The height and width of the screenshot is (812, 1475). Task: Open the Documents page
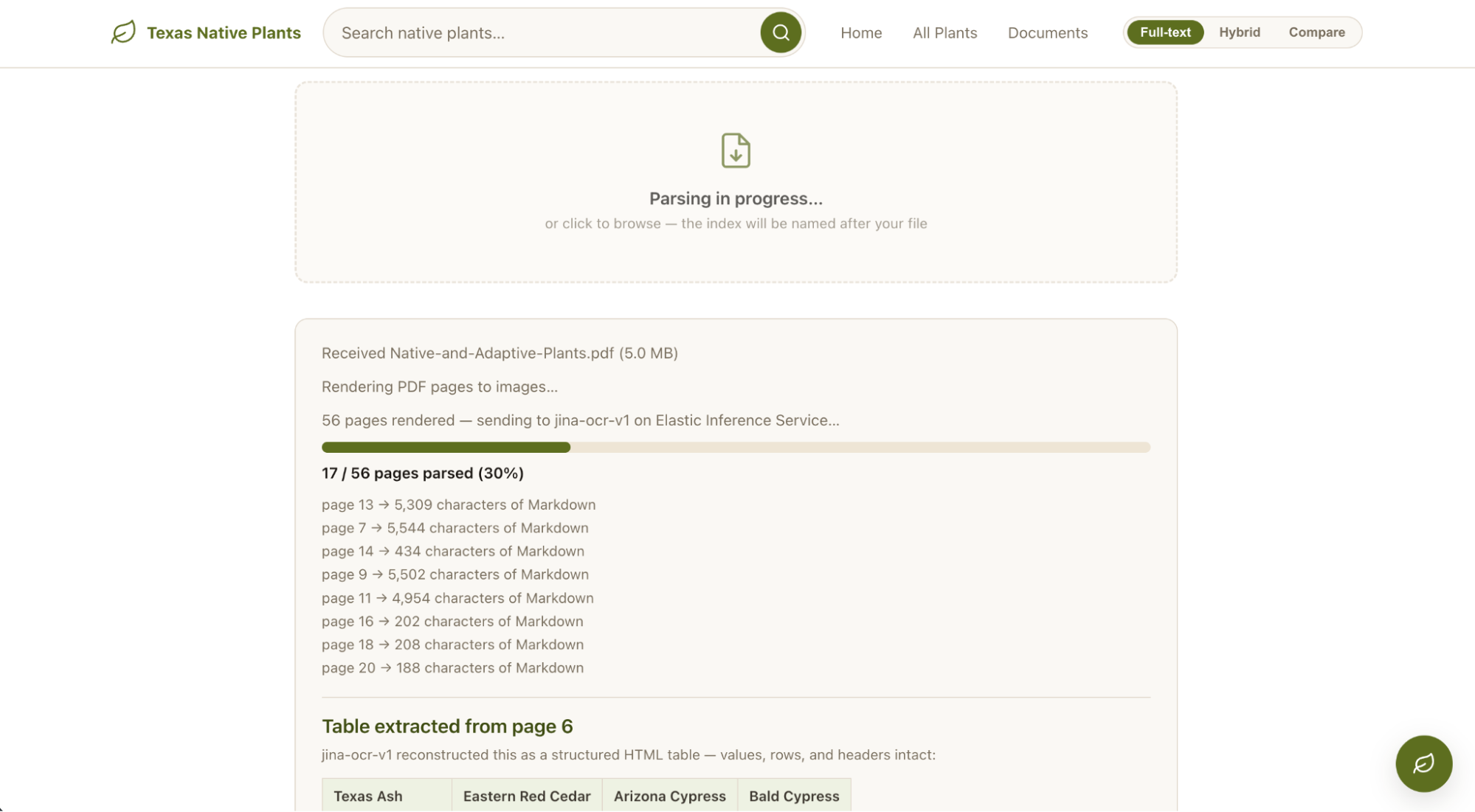[x=1048, y=33]
